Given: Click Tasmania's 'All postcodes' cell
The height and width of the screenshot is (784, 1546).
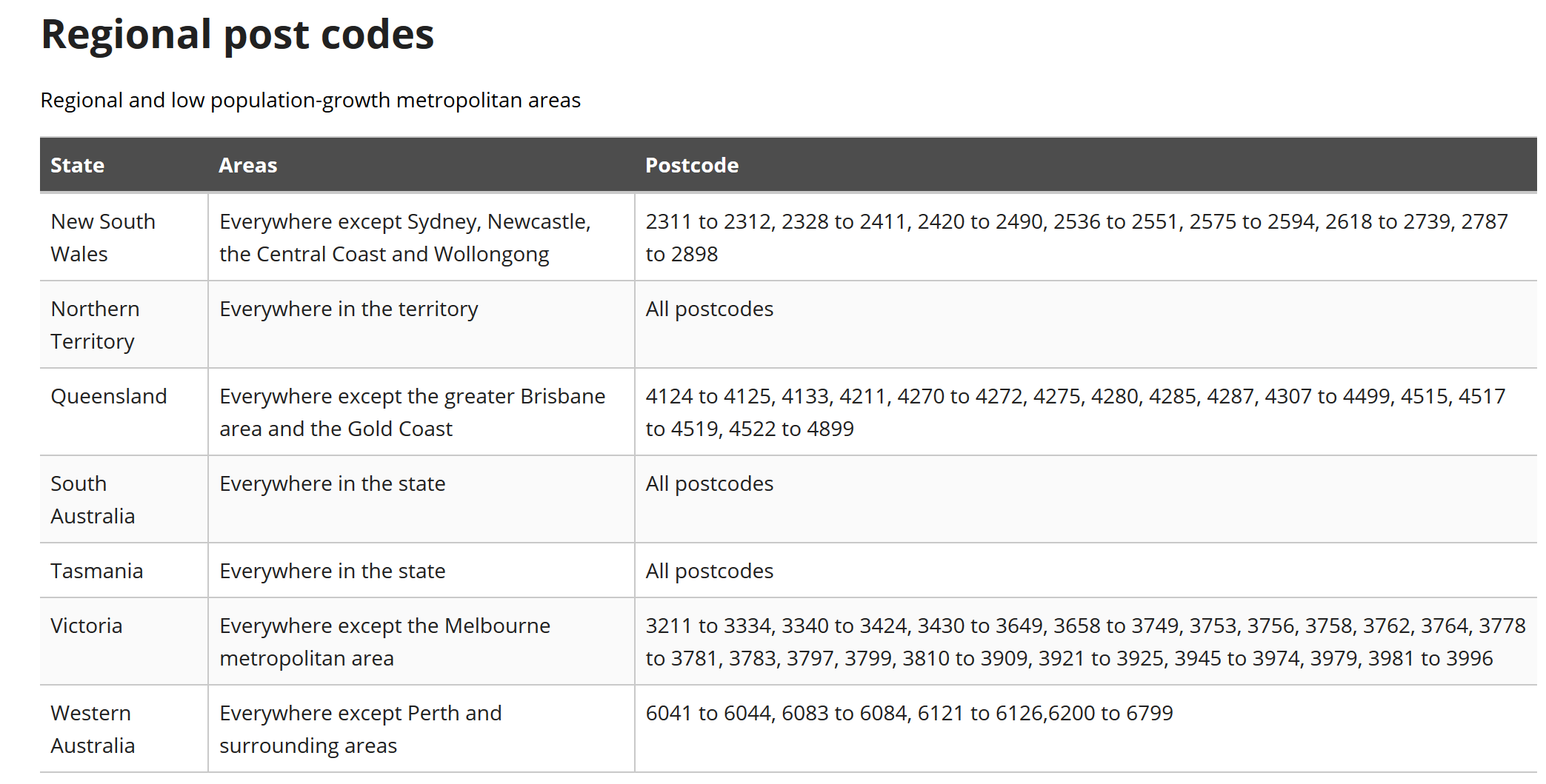Looking at the screenshot, I should [x=1086, y=570].
